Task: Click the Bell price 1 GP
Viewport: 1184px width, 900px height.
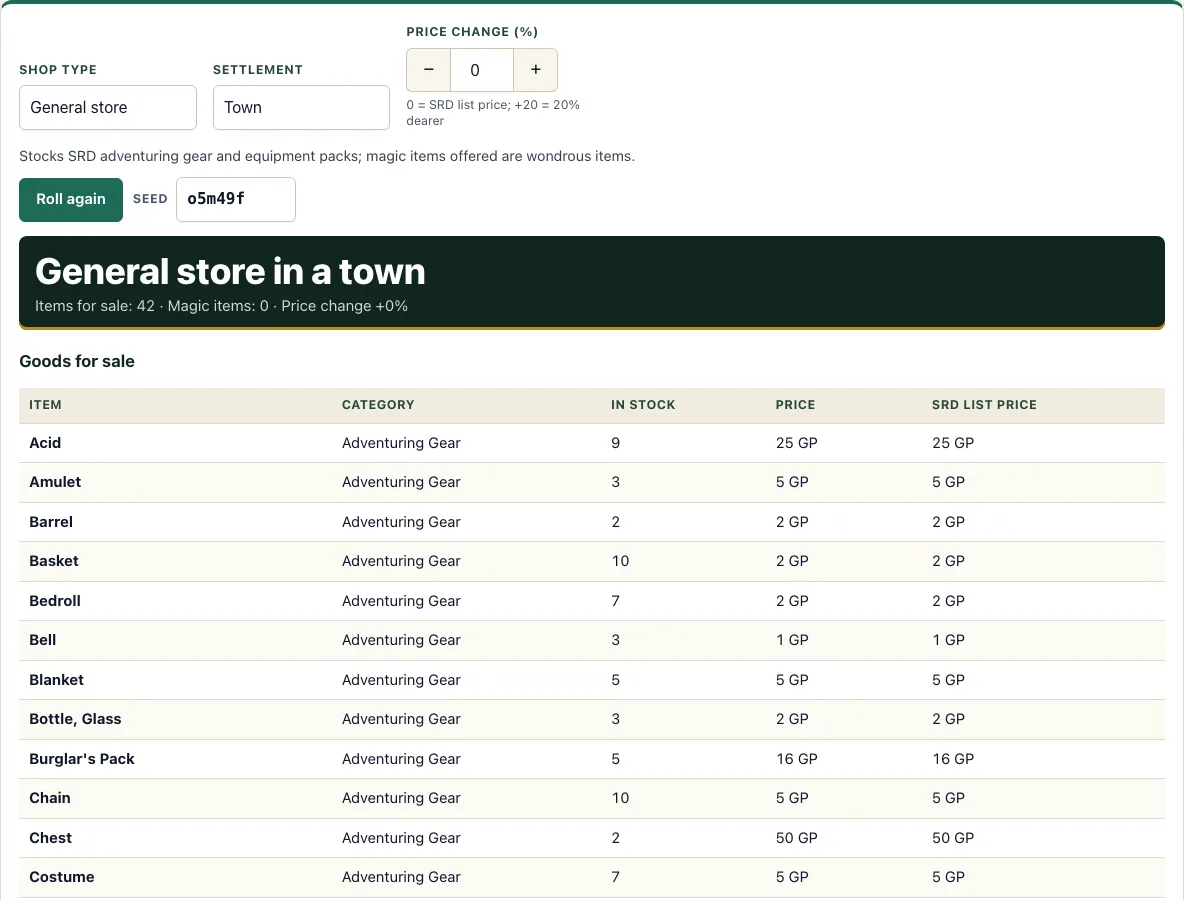Action: pyautogui.click(x=792, y=640)
